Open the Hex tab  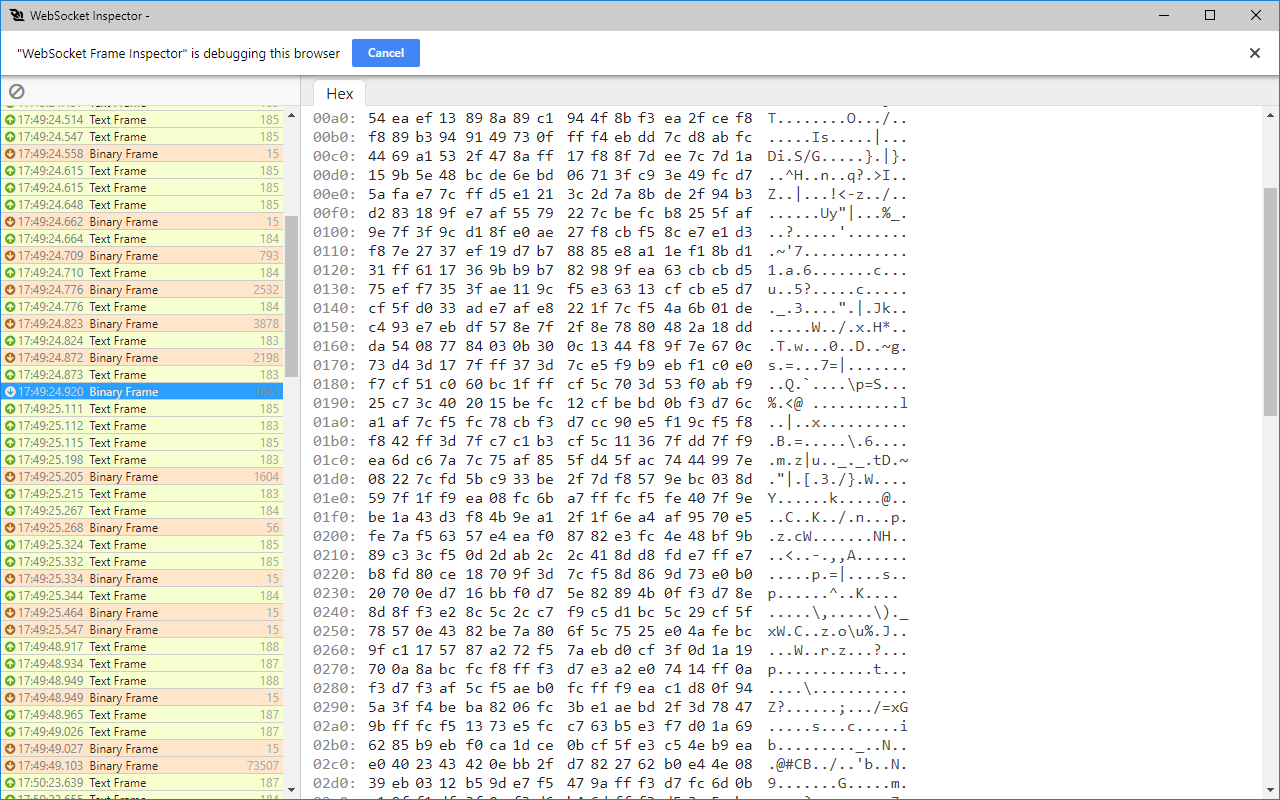point(340,93)
